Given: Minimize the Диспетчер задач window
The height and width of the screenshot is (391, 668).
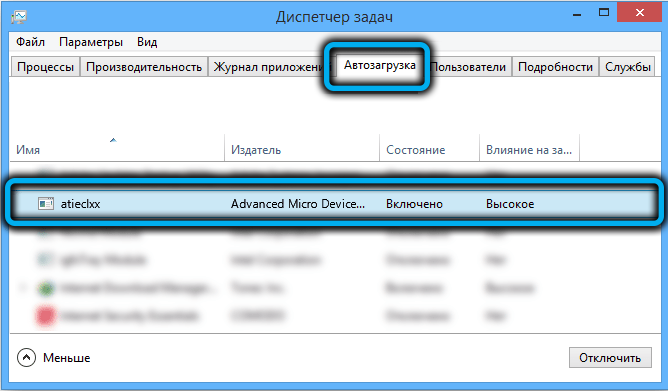Looking at the screenshot, I should [577, 14].
